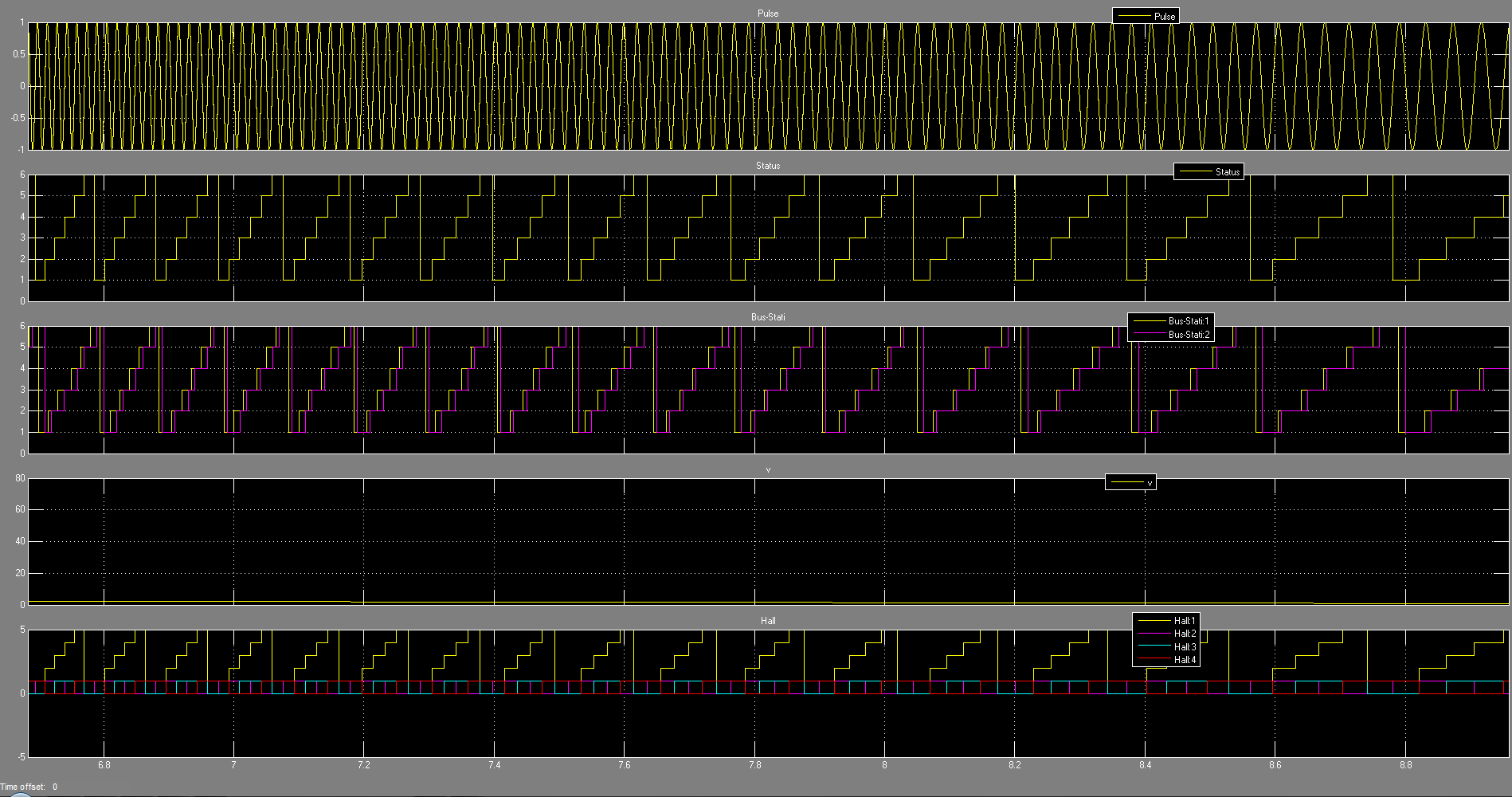The width and height of the screenshot is (1512, 797).
Task: Click the 6.8 tick on time axis
Action: click(x=104, y=765)
